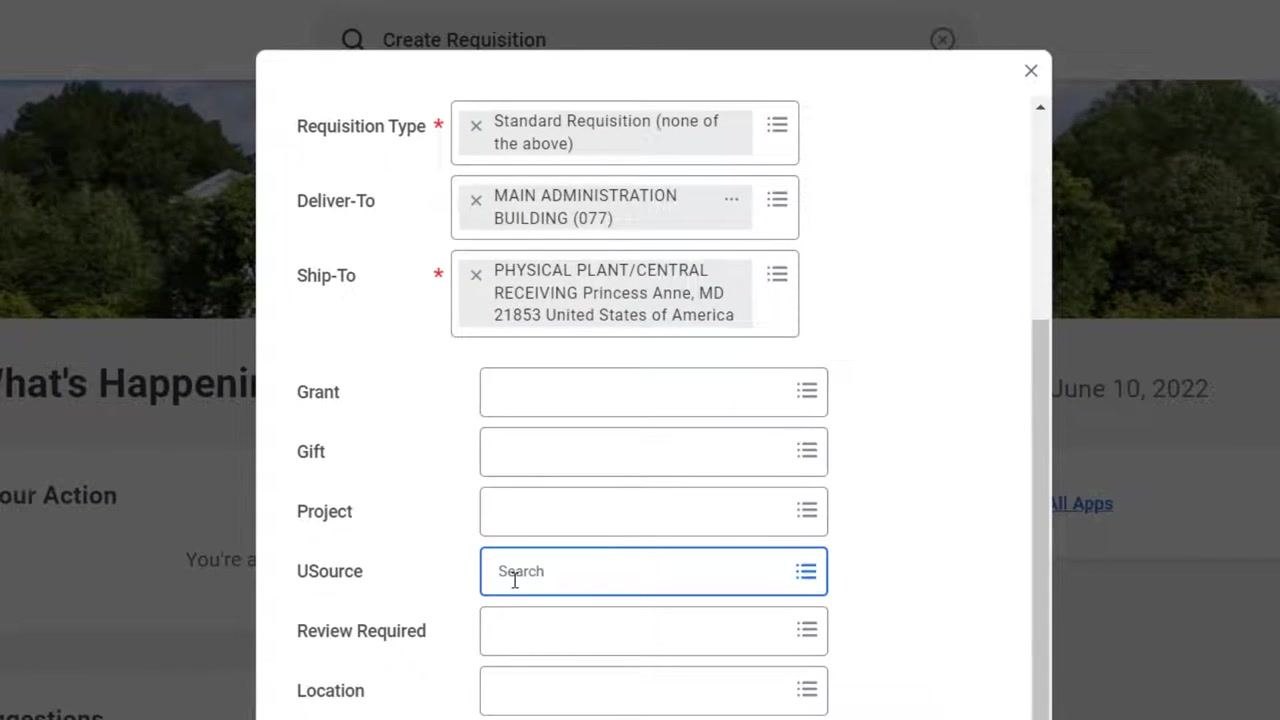This screenshot has height=720, width=1280.
Task: Click the Project input field
Action: pyautogui.click(x=654, y=512)
